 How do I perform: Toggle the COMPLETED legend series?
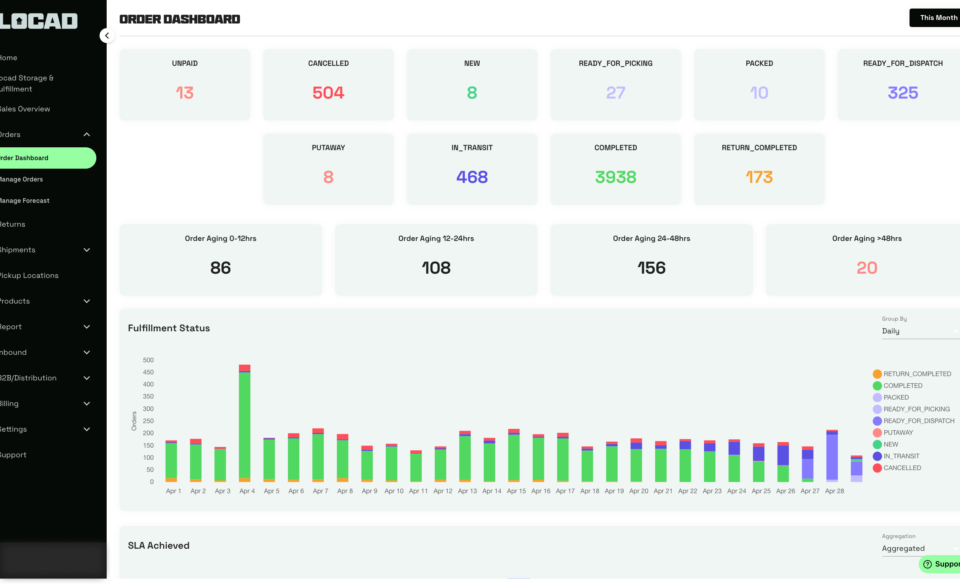pyautogui.click(x=902, y=386)
